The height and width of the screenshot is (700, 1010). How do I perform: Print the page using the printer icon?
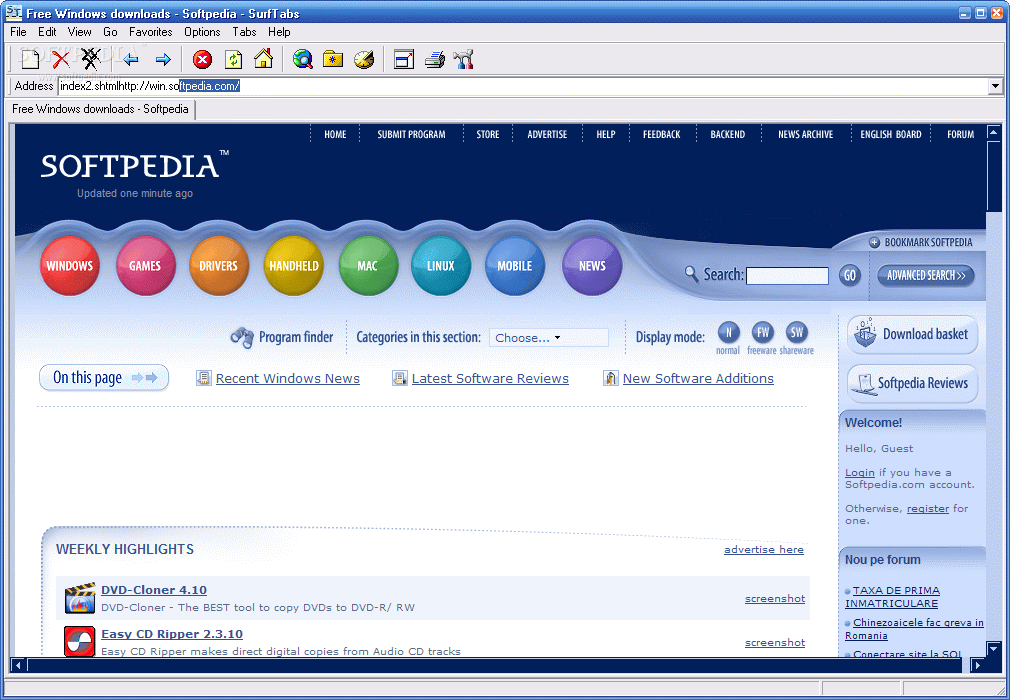(435, 60)
